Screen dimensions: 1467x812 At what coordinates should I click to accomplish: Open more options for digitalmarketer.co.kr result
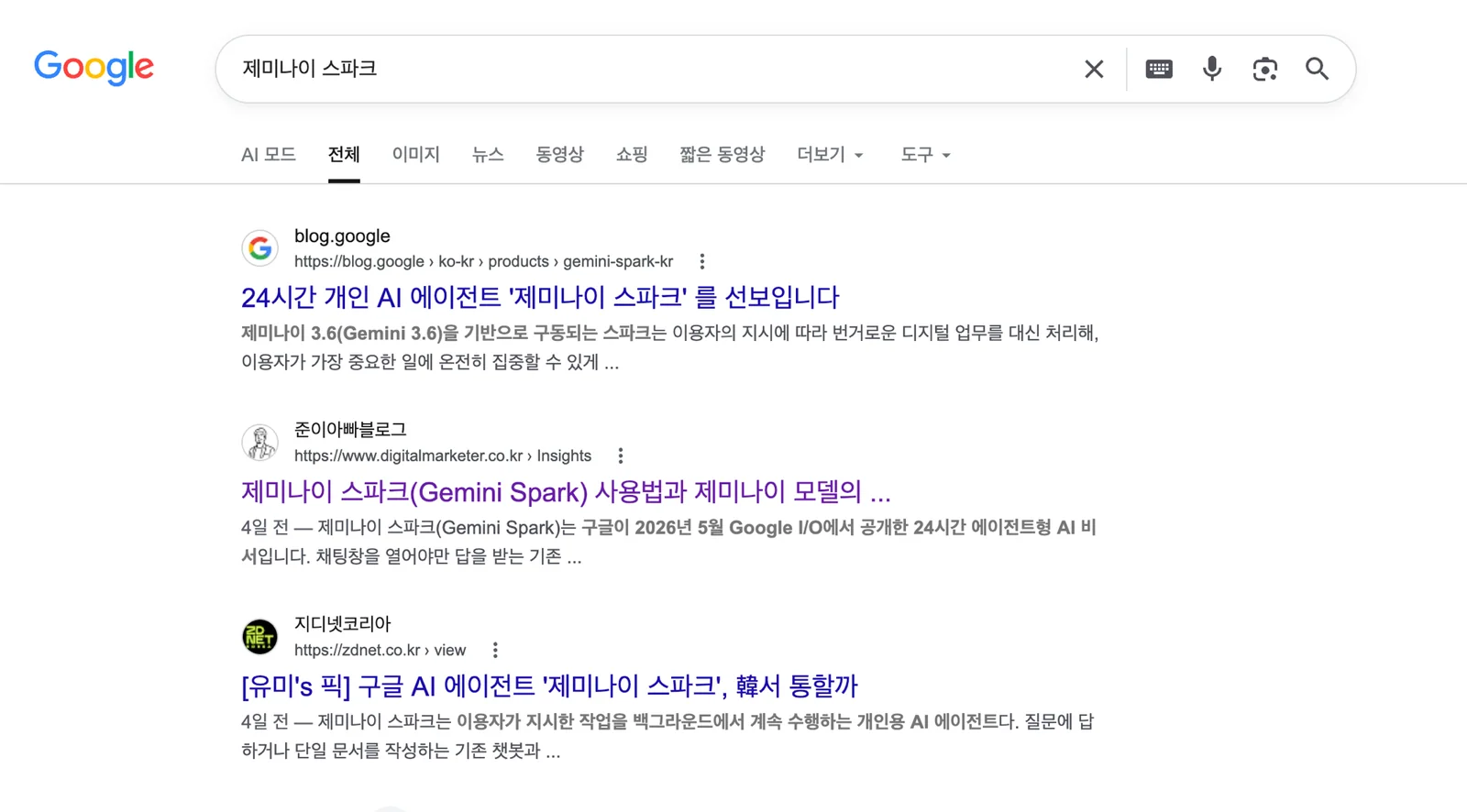(621, 456)
